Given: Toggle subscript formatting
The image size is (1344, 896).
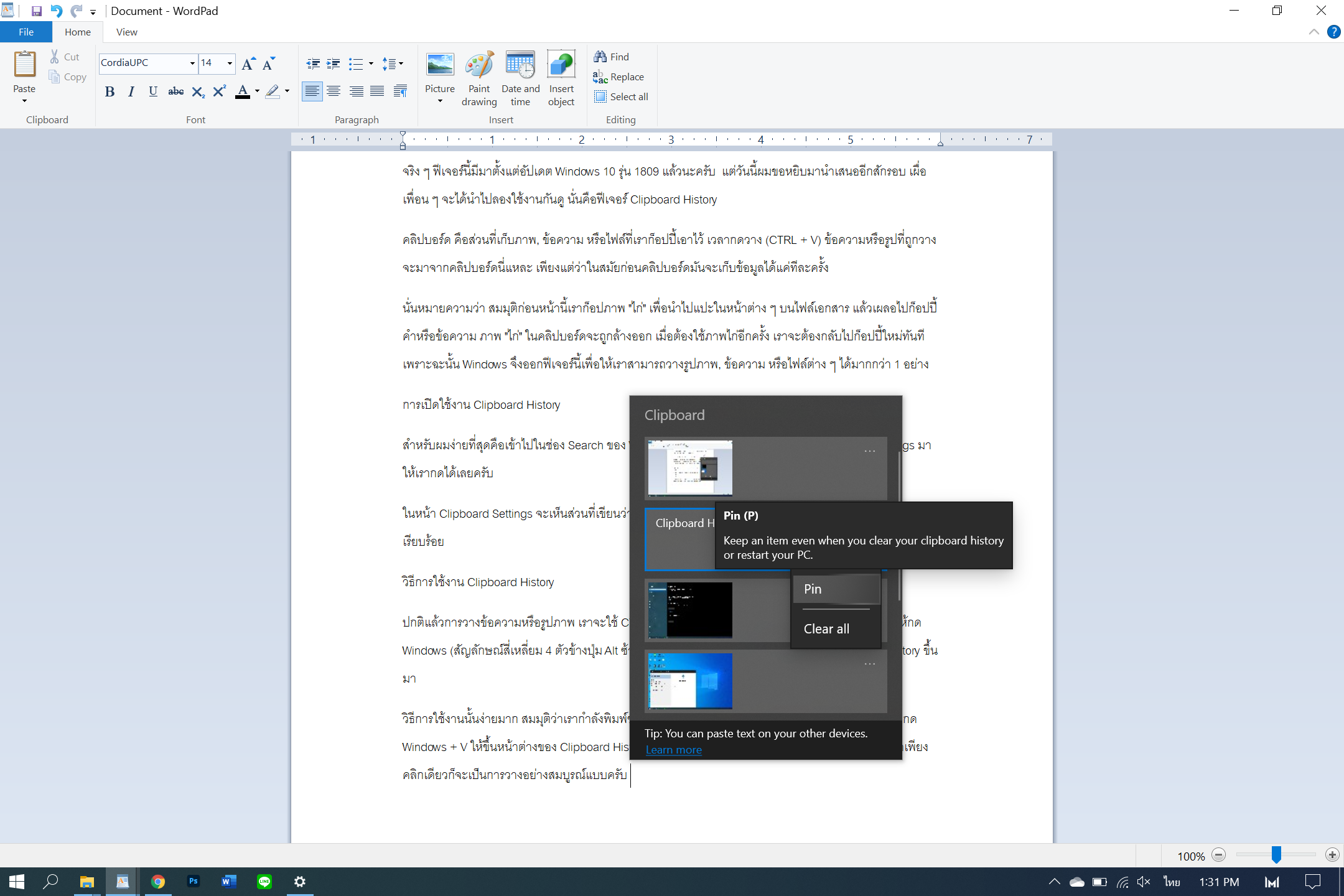Looking at the screenshot, I should click(198, 91).
